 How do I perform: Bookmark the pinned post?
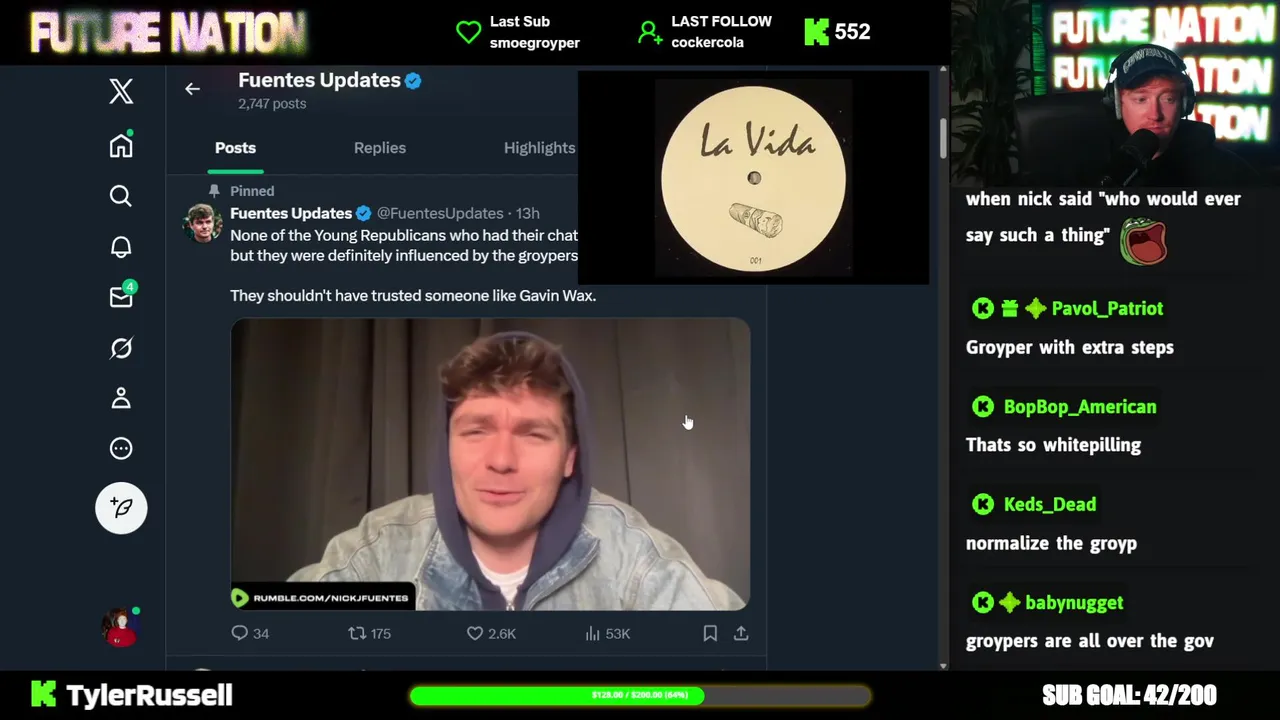point(710,633)
